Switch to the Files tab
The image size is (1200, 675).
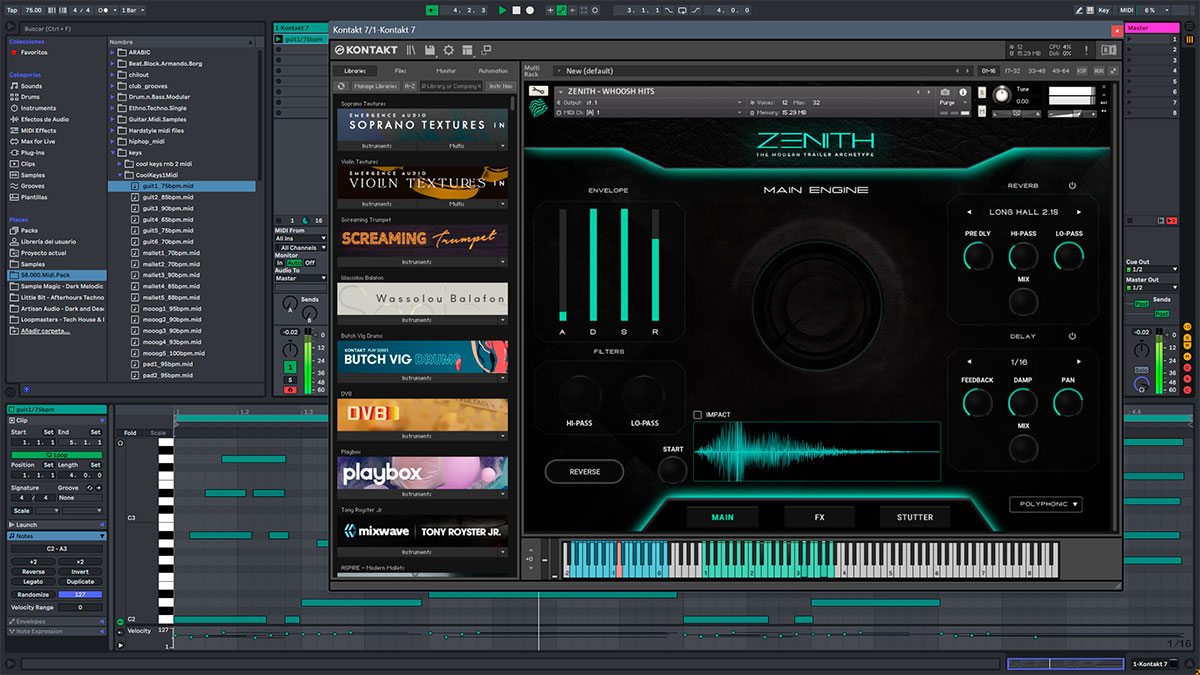pyautogui.click(x=400, y=71)
